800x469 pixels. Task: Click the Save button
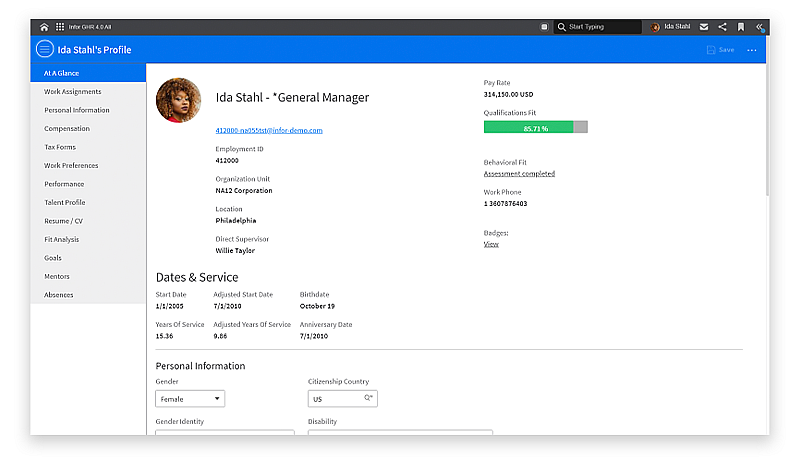point(720,50)
